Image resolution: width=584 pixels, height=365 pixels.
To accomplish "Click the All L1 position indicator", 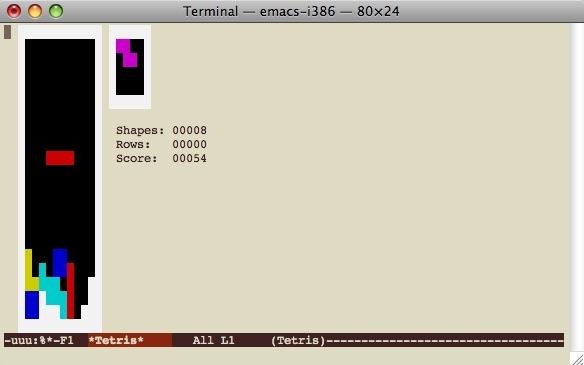I will (x=213, y=340).
